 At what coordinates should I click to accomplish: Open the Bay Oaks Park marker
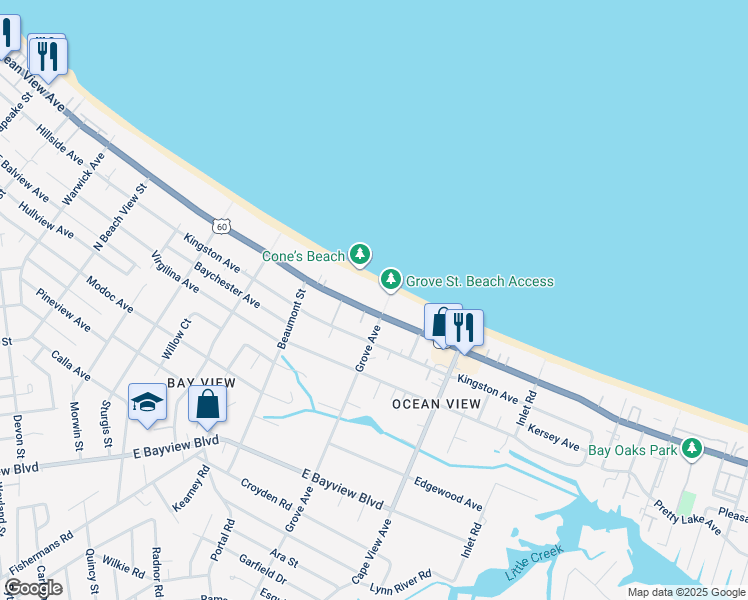pos(692,449)
